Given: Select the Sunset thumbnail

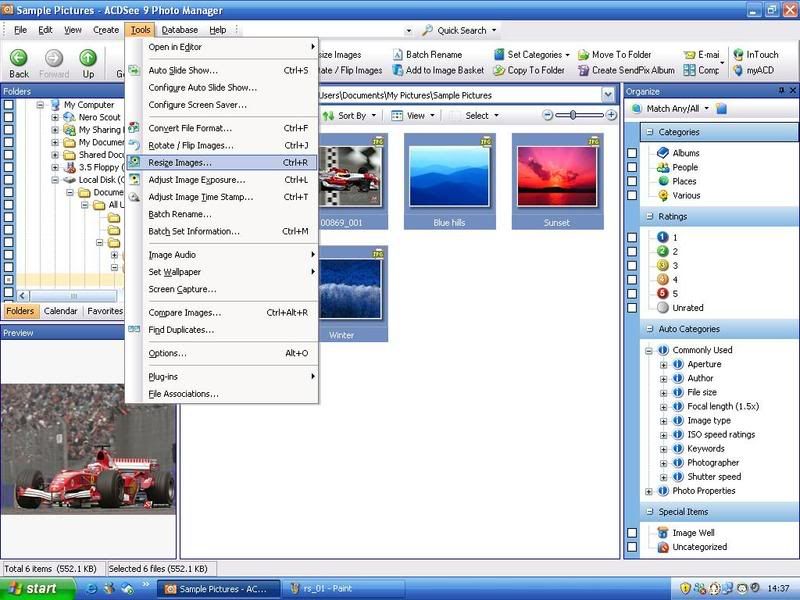Looking at the screenshot, I should [557, 181].
